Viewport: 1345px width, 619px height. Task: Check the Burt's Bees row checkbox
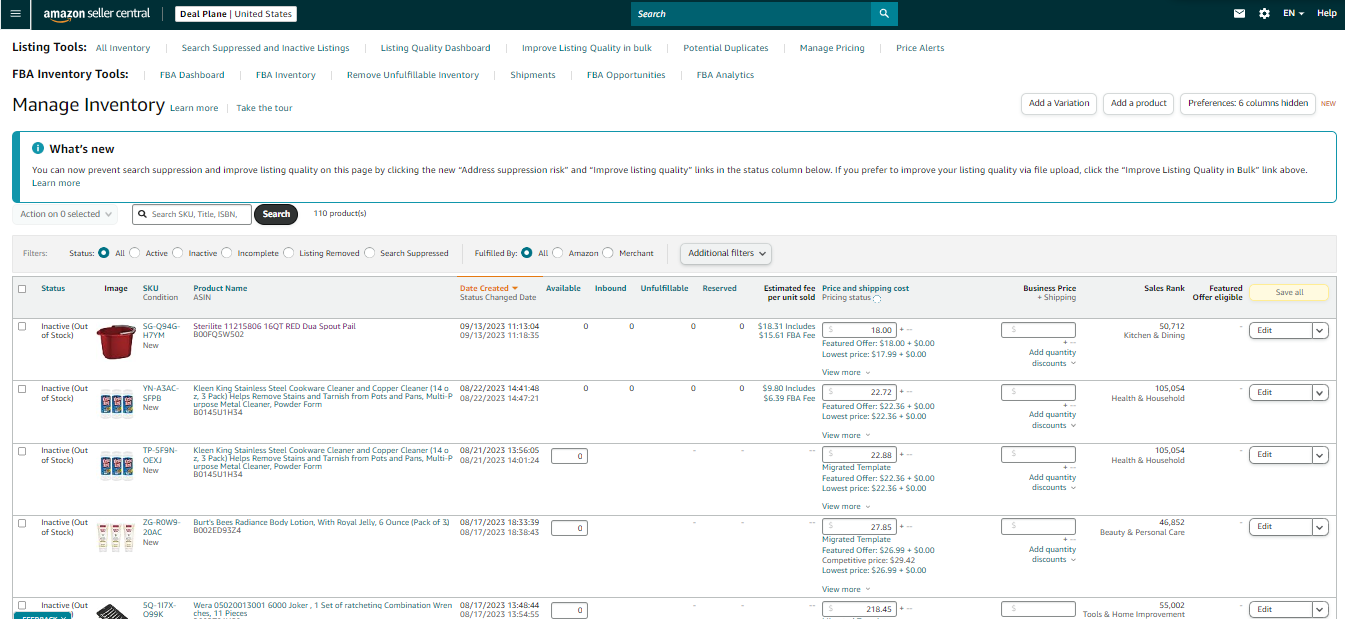coord(22,522)
